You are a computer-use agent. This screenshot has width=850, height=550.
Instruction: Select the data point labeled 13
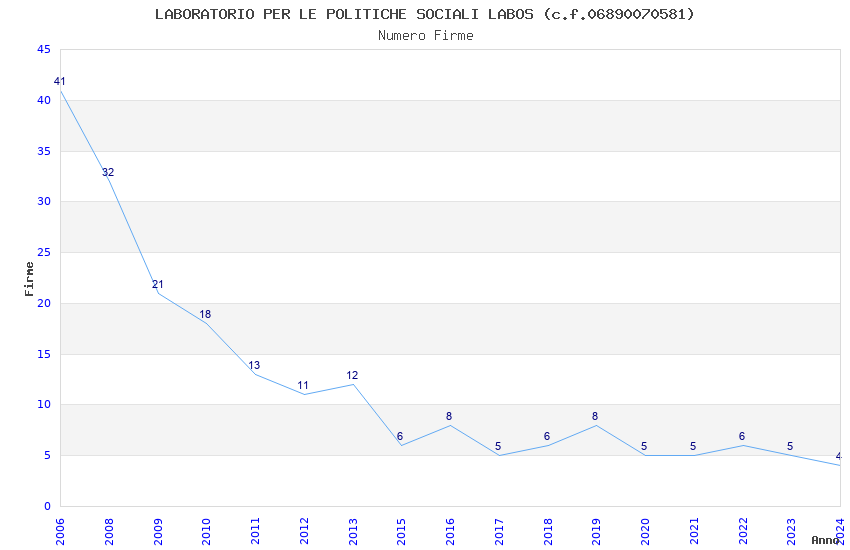tap(254, 365)
